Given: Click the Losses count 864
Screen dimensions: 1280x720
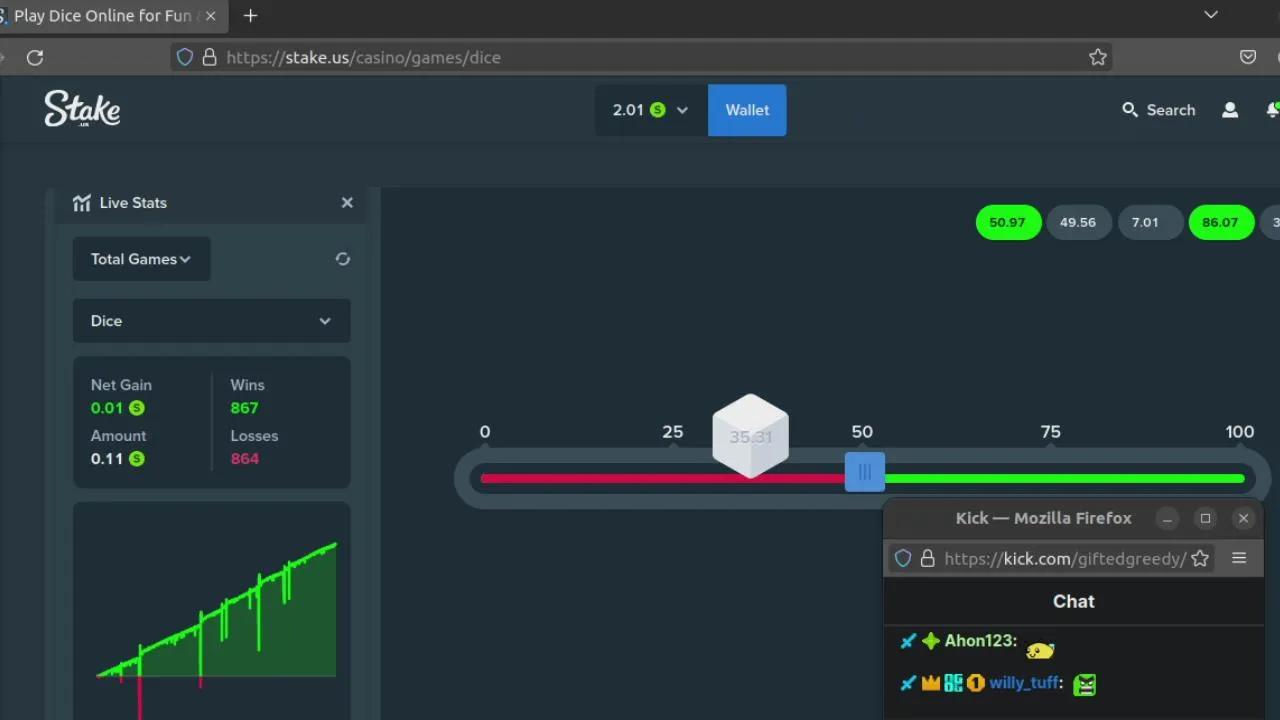Looking at the screenshot, I should pyautogui.click(x=244, y=459).
